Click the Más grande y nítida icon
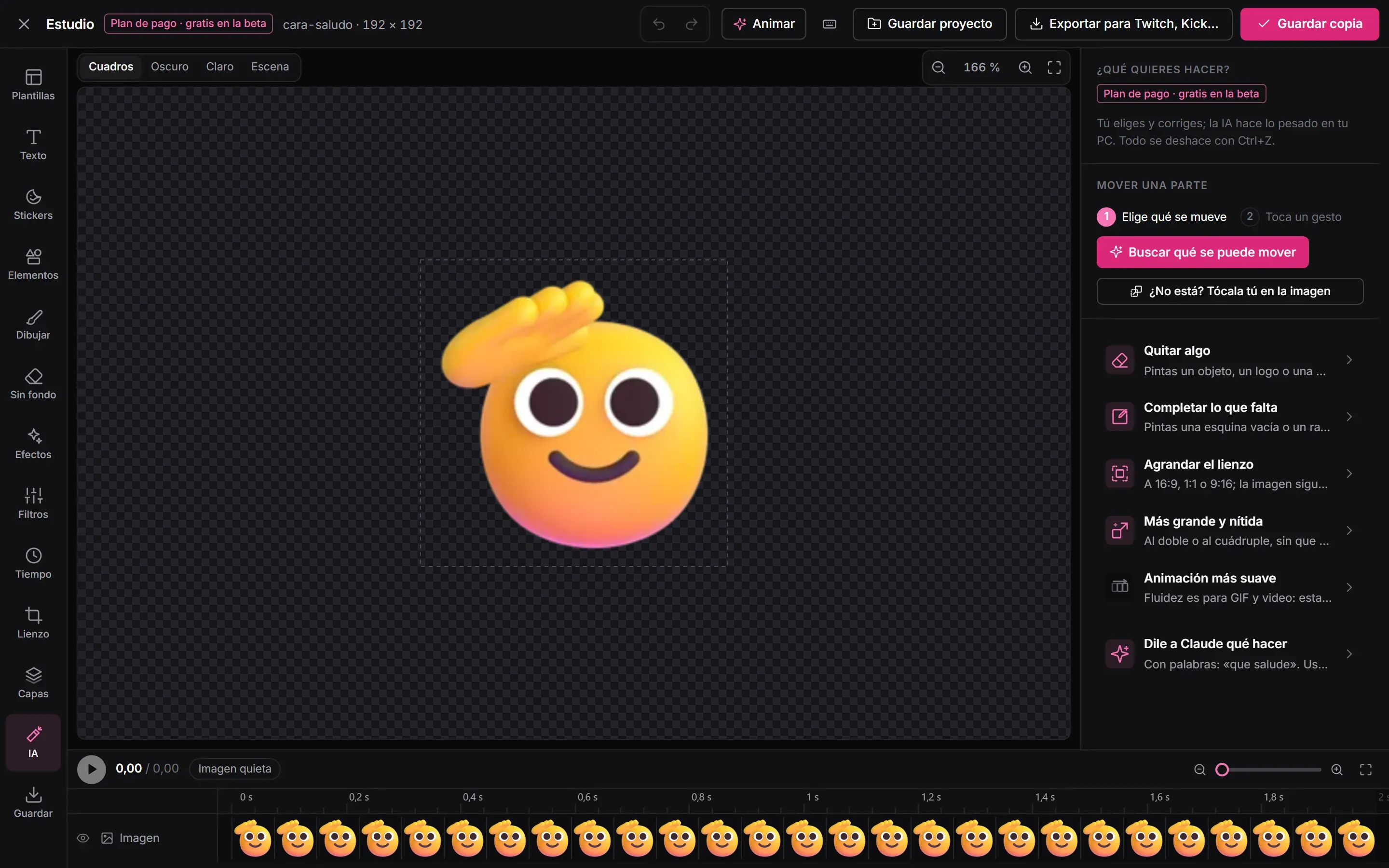 pyautogui.click(x=1120, y=530)
